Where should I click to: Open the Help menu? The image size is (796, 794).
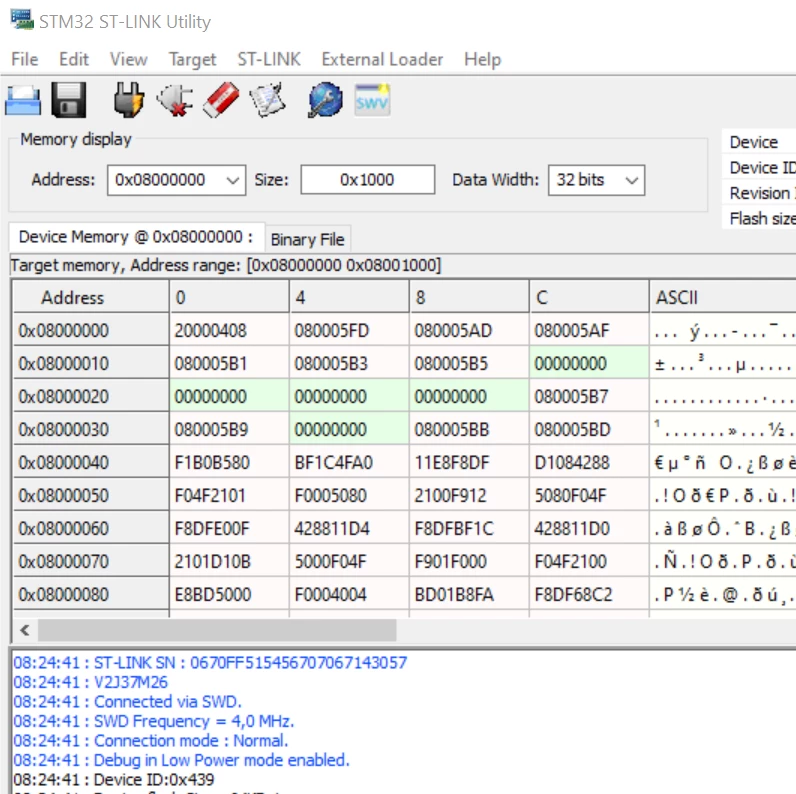pyautogui.click(x=482, y=59)
